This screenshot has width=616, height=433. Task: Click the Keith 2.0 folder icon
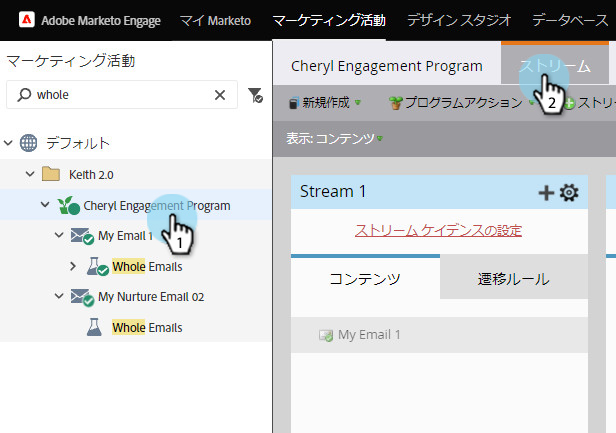51,174
